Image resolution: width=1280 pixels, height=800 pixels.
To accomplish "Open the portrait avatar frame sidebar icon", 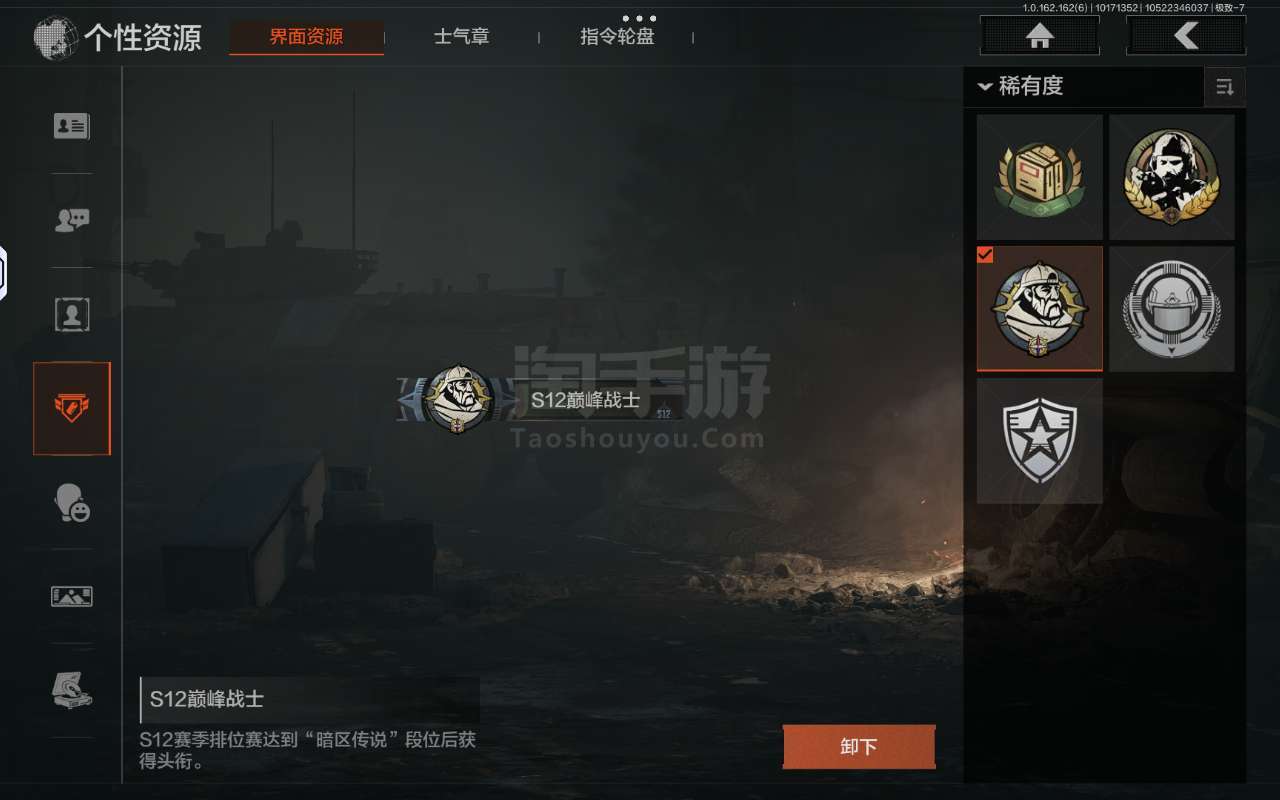I will 72,315.
